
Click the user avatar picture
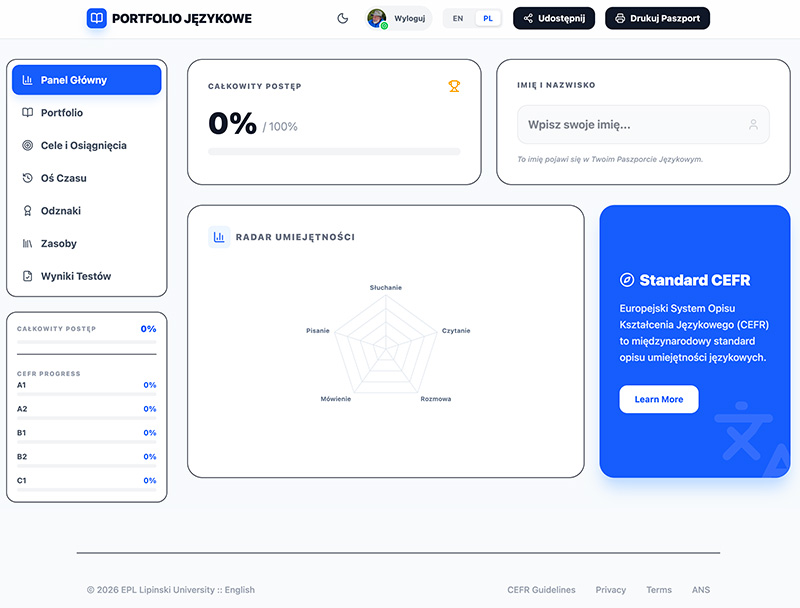click(376, 18)
